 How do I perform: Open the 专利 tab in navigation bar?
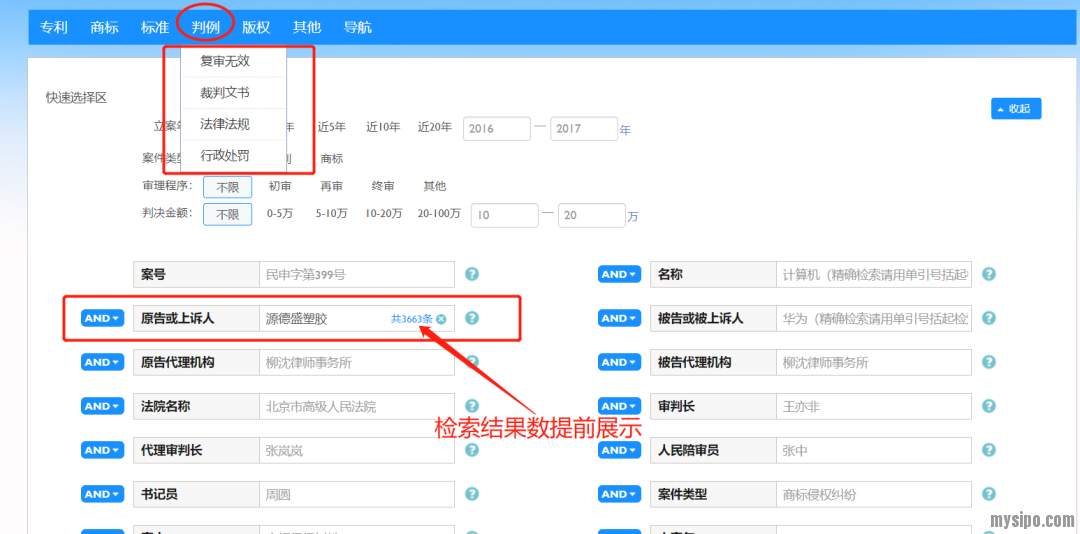[x=54, y=27]
